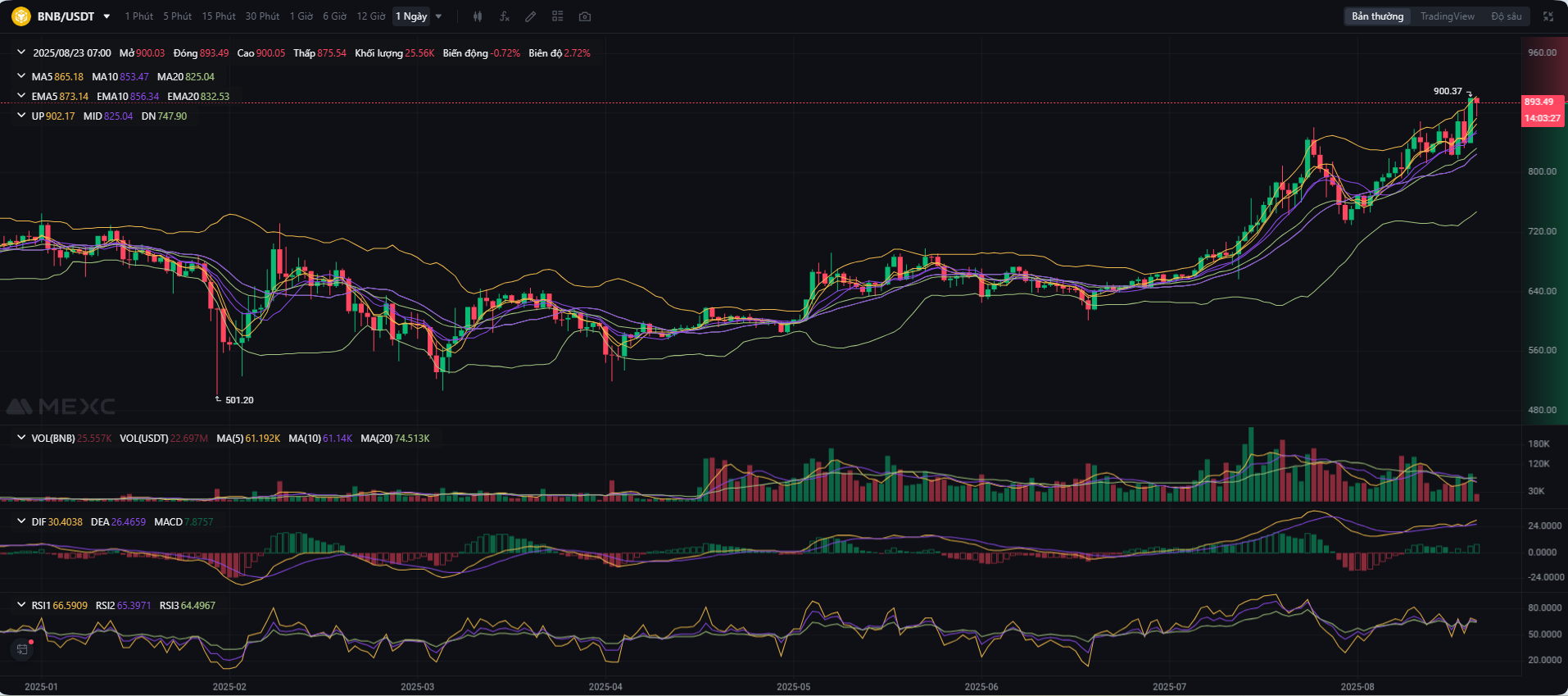Click the MID 825.04 Bollinger value

click(x=108, y=116)
